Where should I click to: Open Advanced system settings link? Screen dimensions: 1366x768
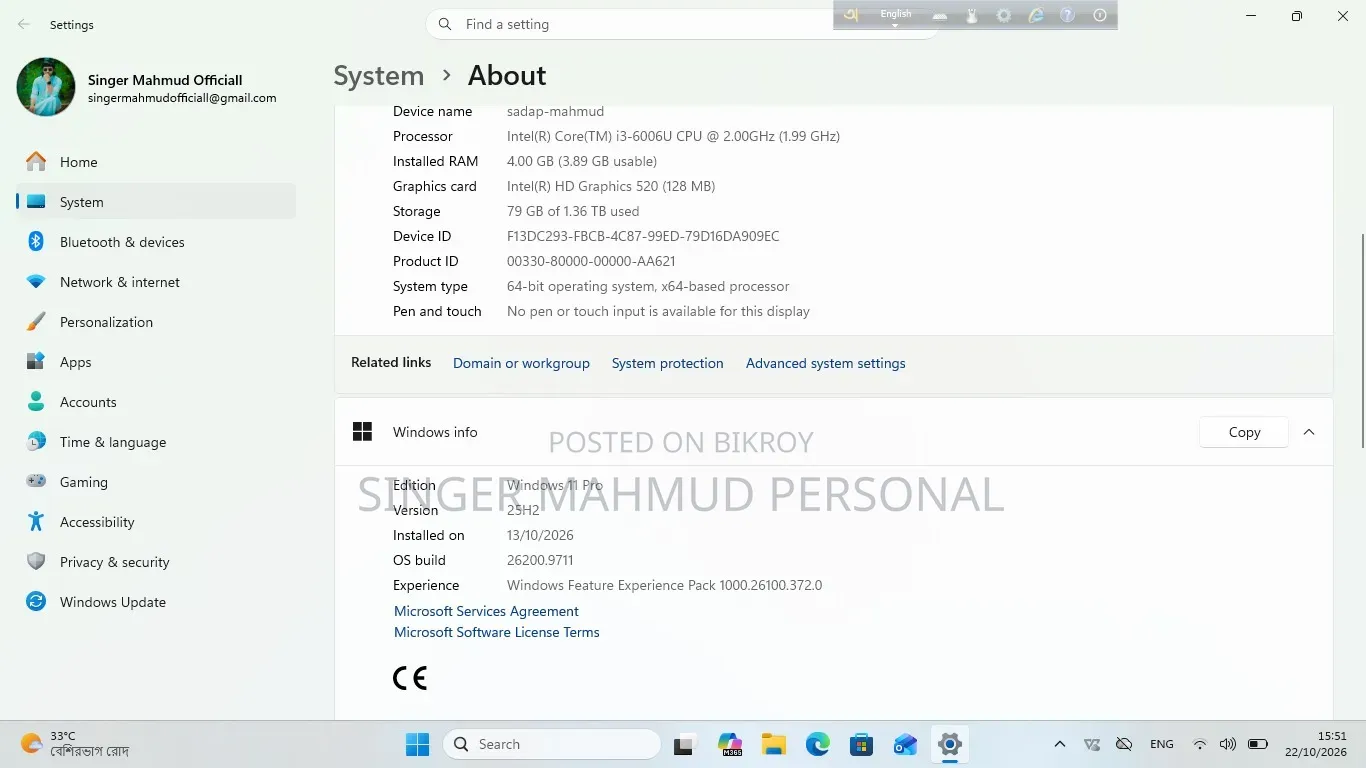(826, 363)
